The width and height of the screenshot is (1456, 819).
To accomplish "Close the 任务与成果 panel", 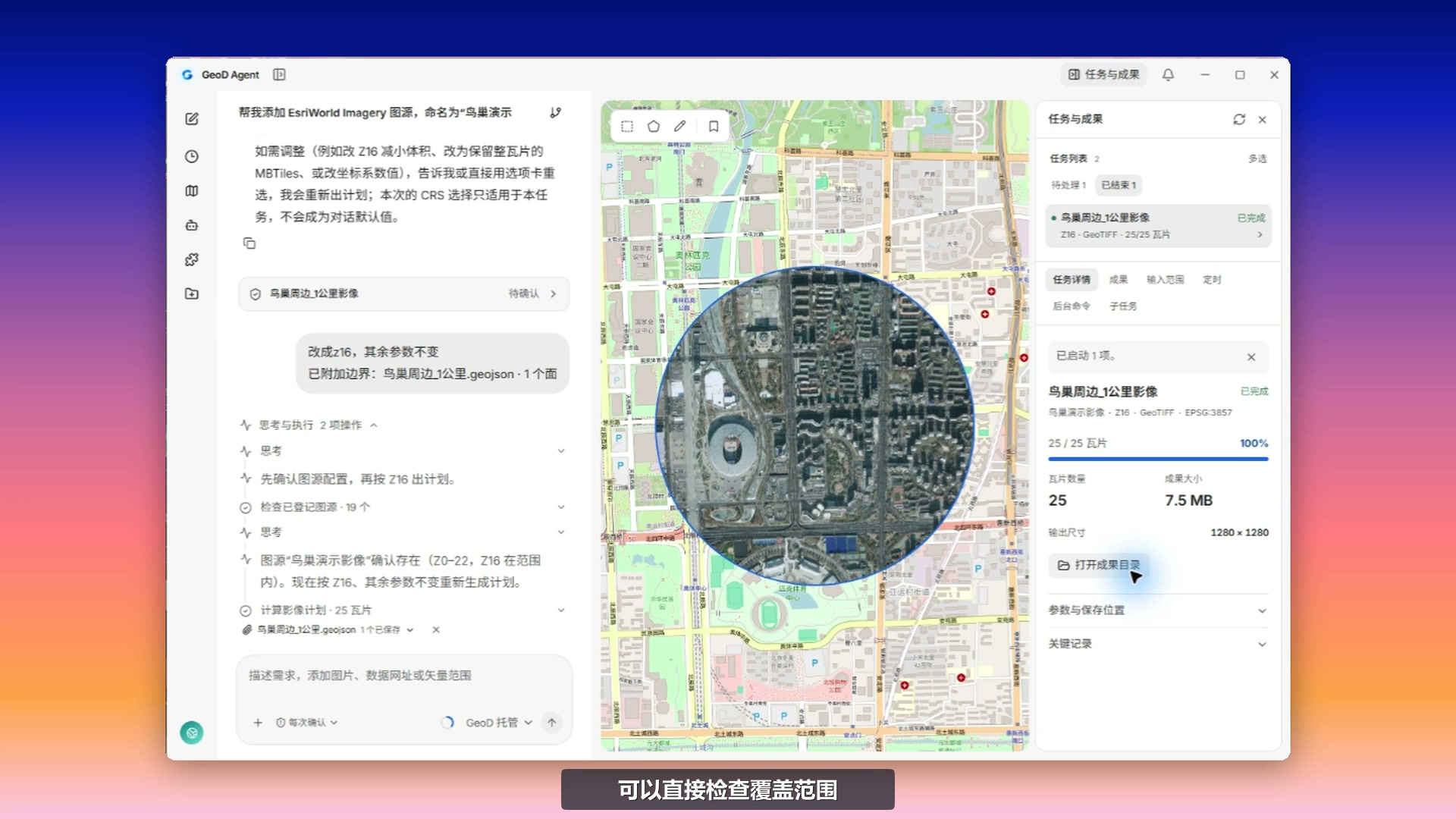I will click(1263, 120).
